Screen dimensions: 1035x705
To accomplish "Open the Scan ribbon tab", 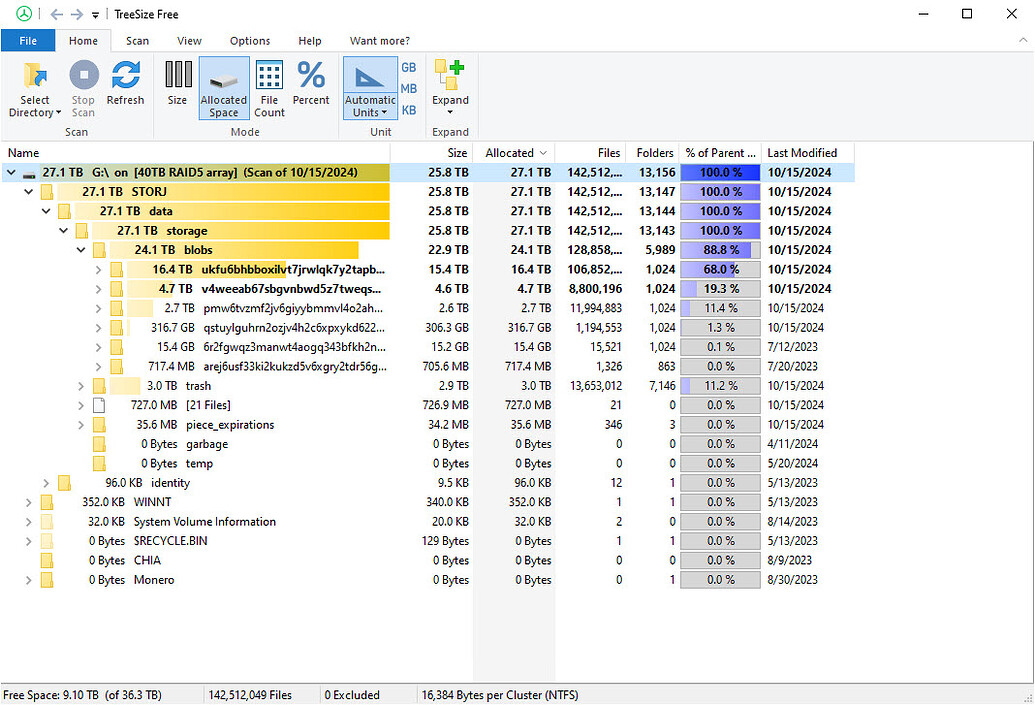I will click(137, 40).
